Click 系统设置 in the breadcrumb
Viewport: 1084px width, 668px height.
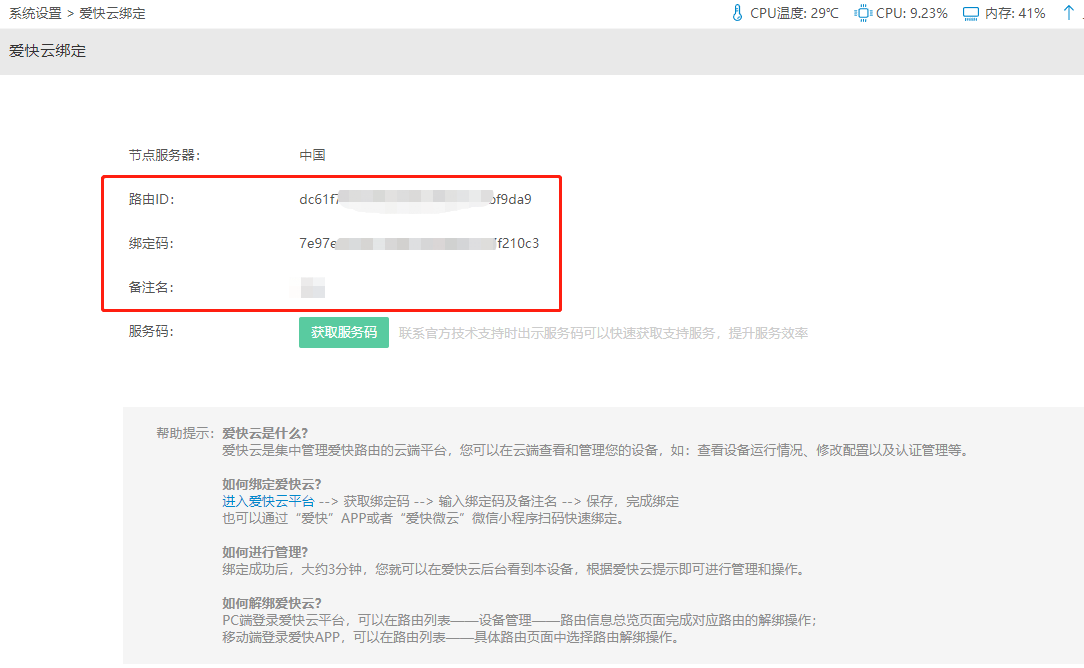click(35, 13)
